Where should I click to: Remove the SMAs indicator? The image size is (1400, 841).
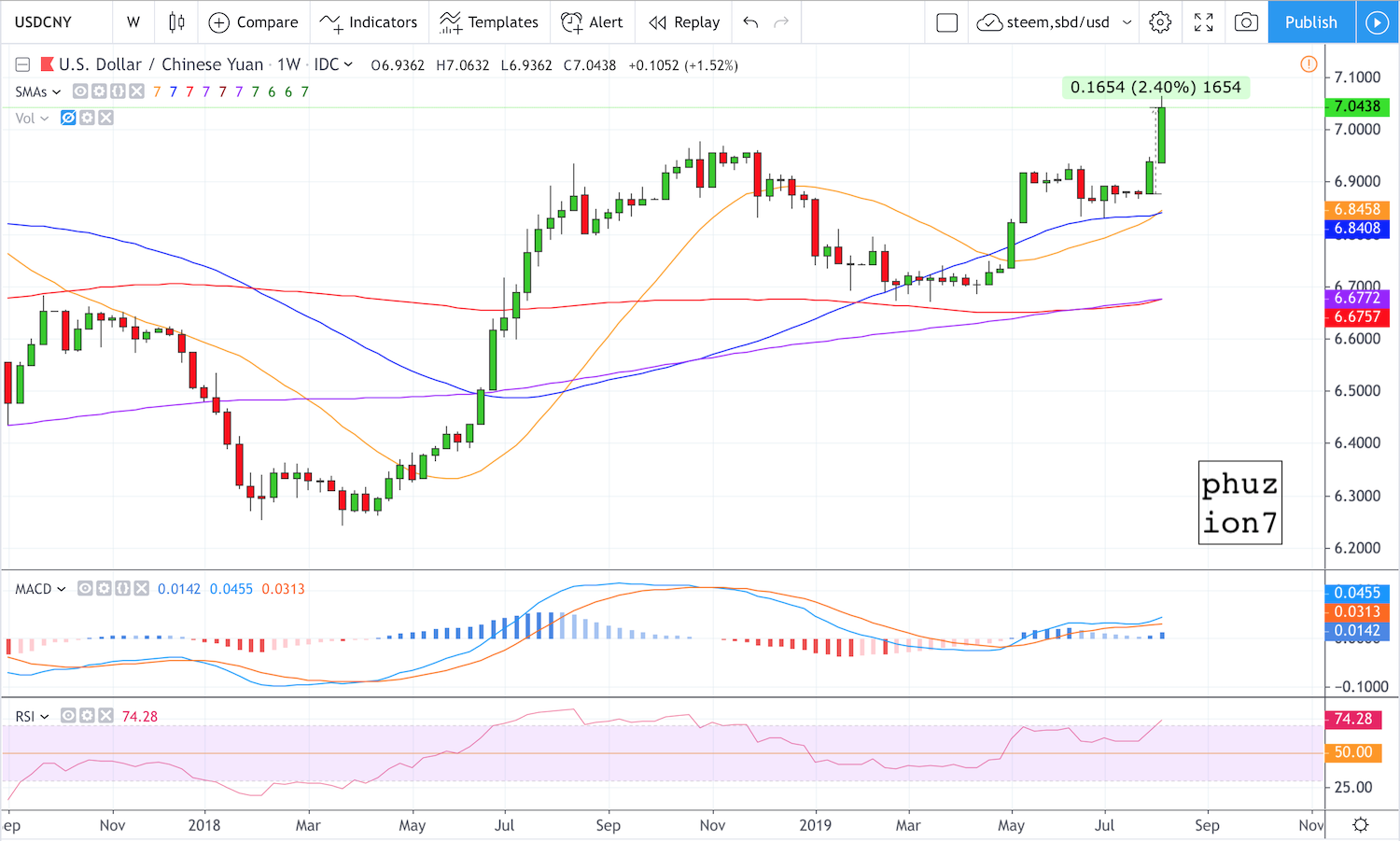click(x=137, y=91)
